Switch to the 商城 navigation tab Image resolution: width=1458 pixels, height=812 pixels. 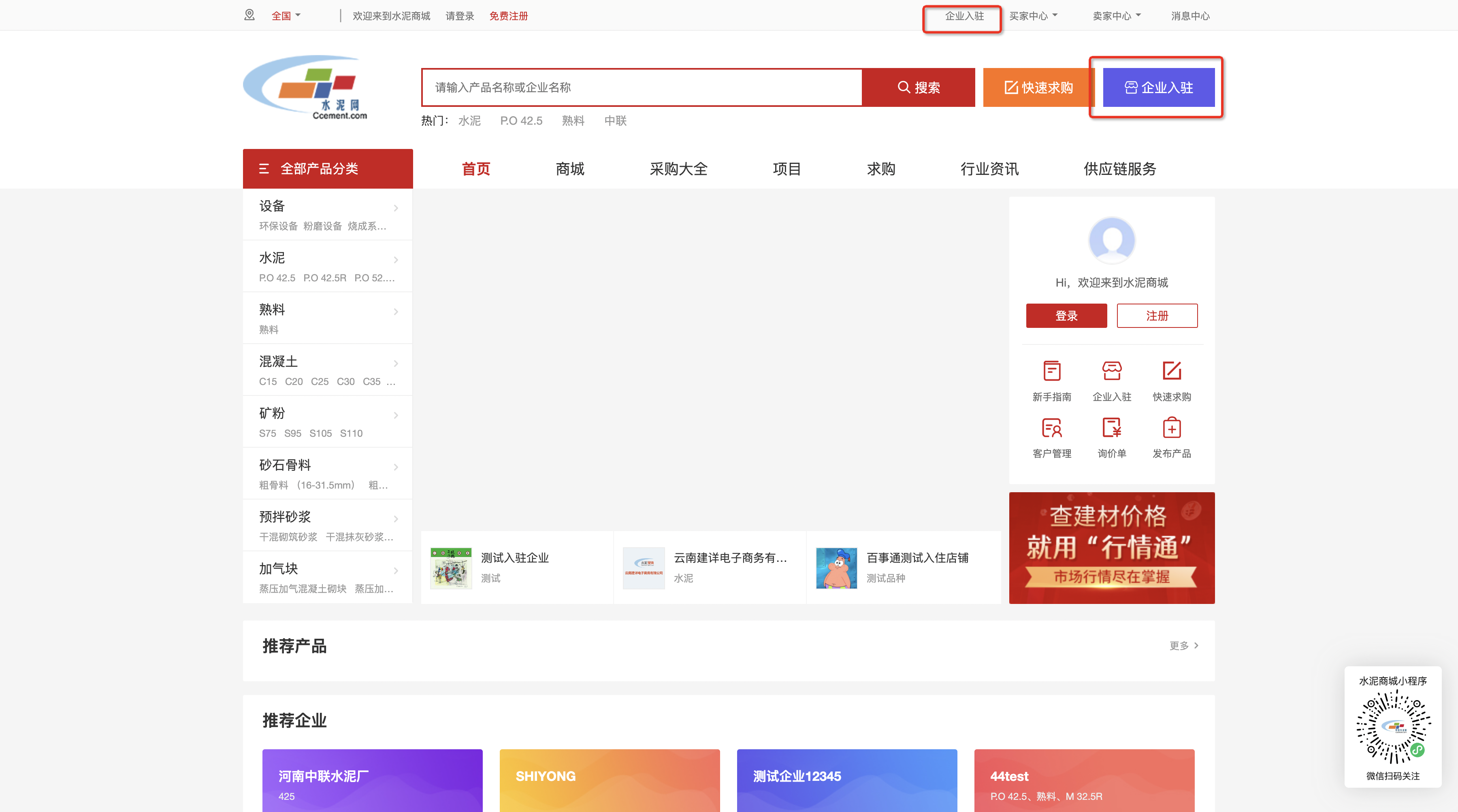(x=569, y=169)
